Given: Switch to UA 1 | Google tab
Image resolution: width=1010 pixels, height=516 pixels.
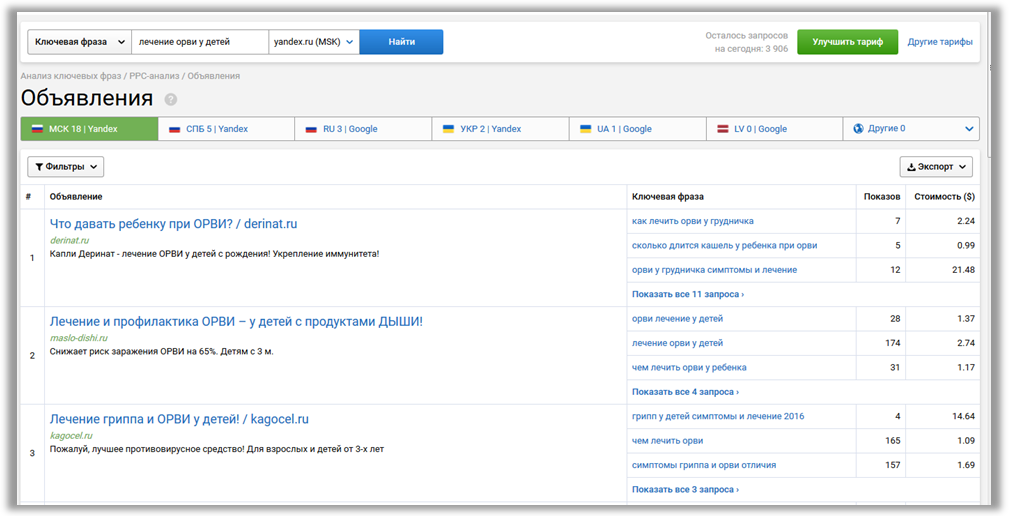Looking at the screenshot, I should [x=638, y=129].
